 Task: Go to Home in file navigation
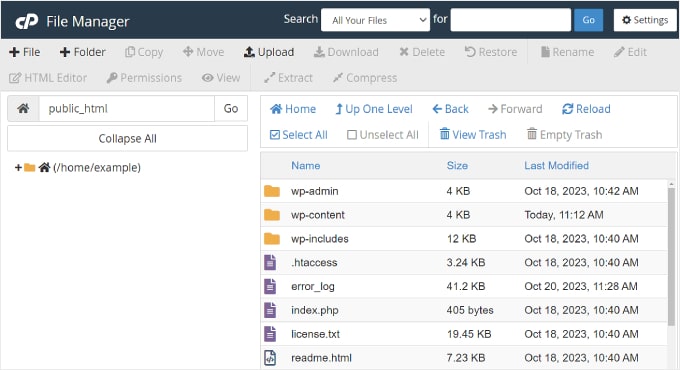tap(293, 109)
